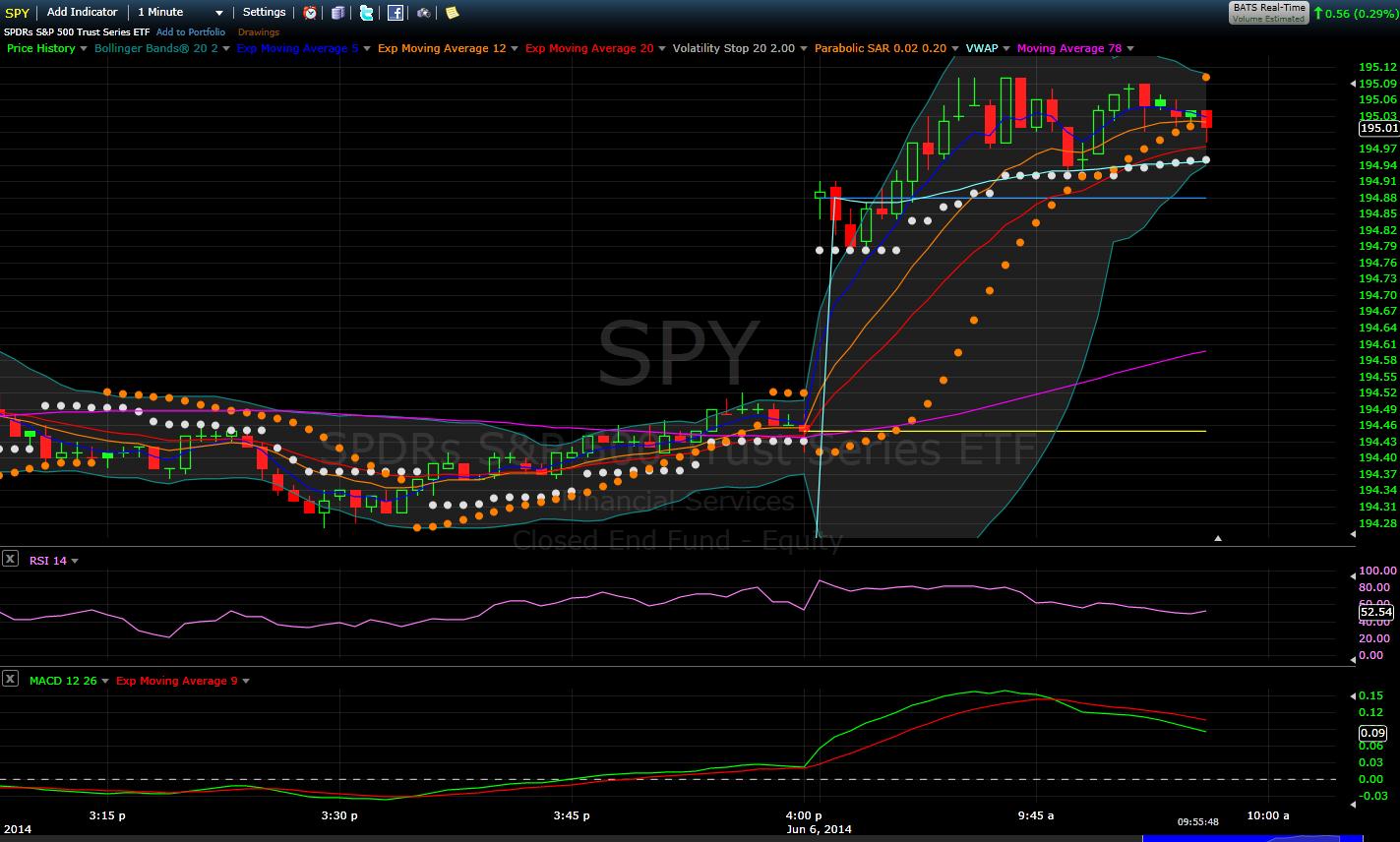Click the green up-arrow price change indicator
The image size is (1400, 842).
pos(1318,14)
